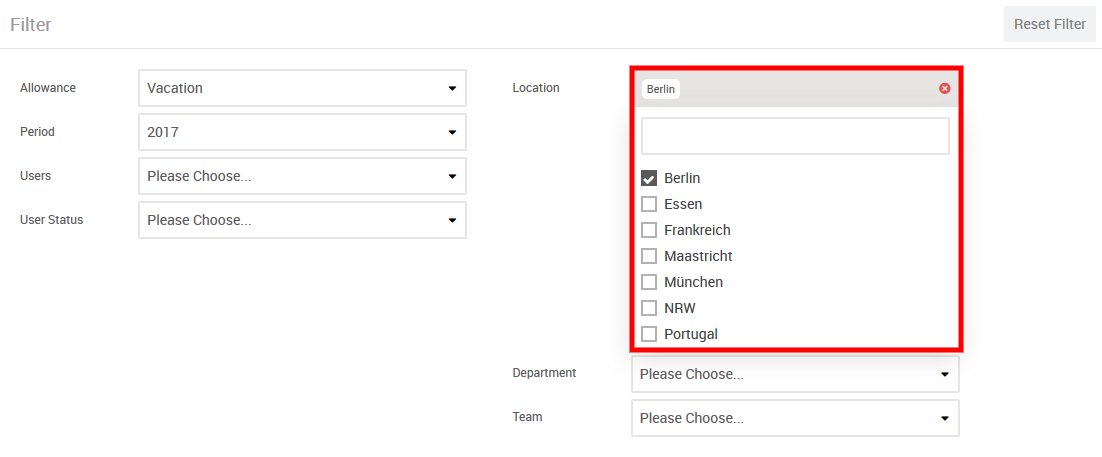Select the München location checkbox
Screen dimensions: 1102x457
[x=649, y=282]
